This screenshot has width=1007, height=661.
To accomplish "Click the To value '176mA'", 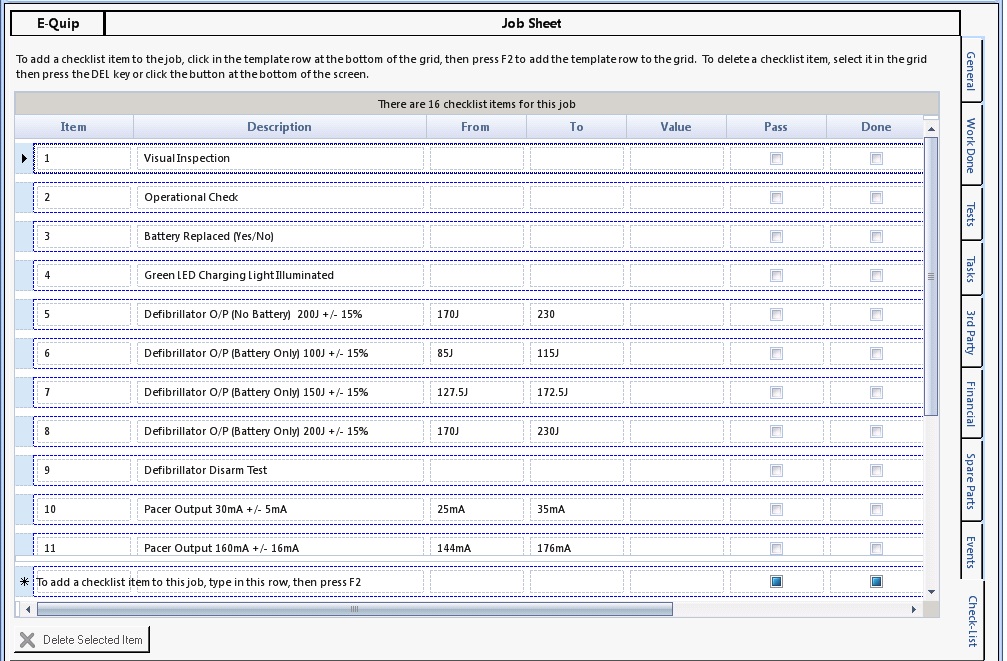I will (x=577, y=547).
